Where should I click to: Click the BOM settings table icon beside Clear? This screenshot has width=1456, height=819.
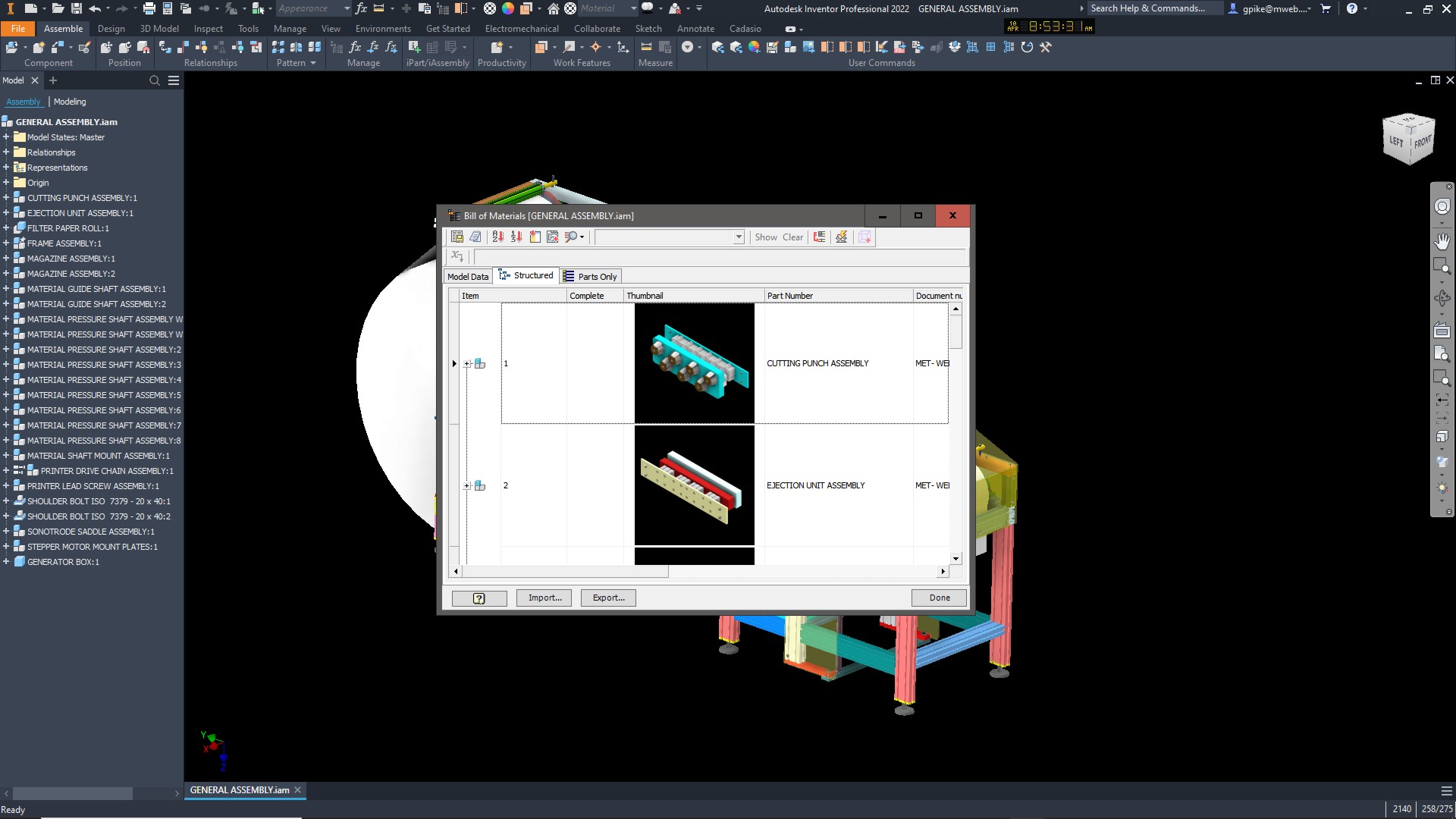click(819, 237)
